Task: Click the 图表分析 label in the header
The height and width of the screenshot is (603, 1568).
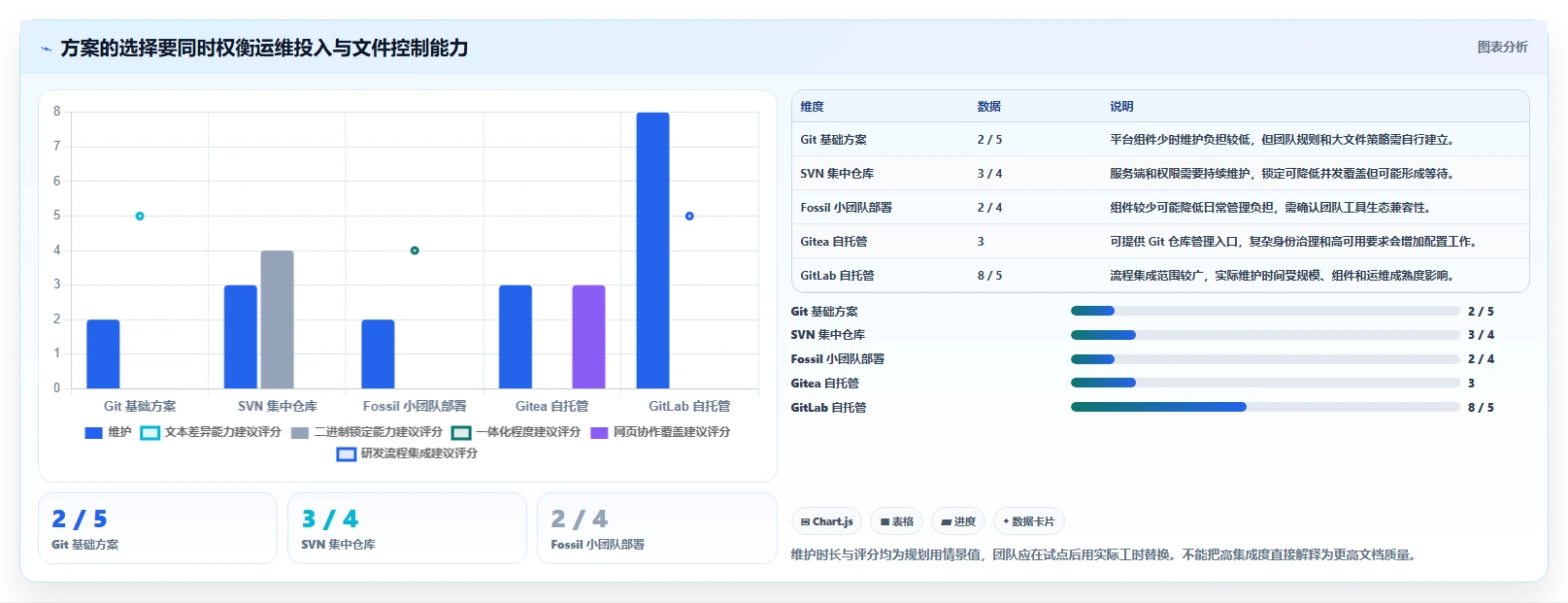Action: pyautogui.click(x=1502, y=47)
